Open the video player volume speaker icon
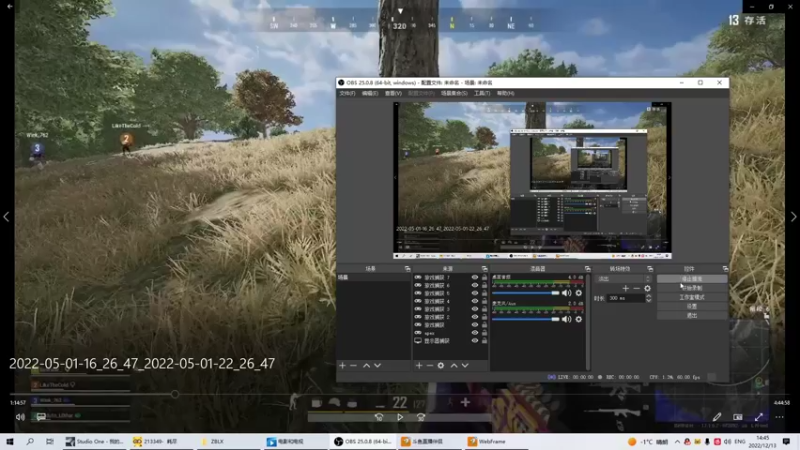The height and width of the screenshot is (450, 800). click(20, 417)
